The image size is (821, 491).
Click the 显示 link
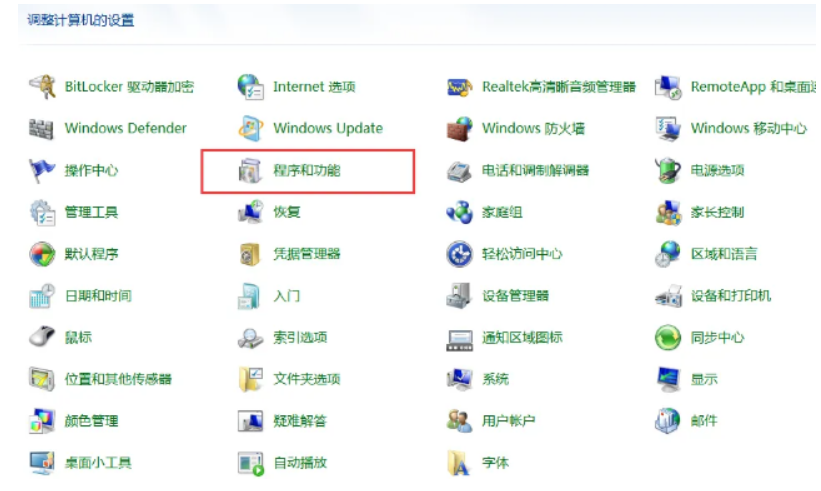click(x=704, y=379)
